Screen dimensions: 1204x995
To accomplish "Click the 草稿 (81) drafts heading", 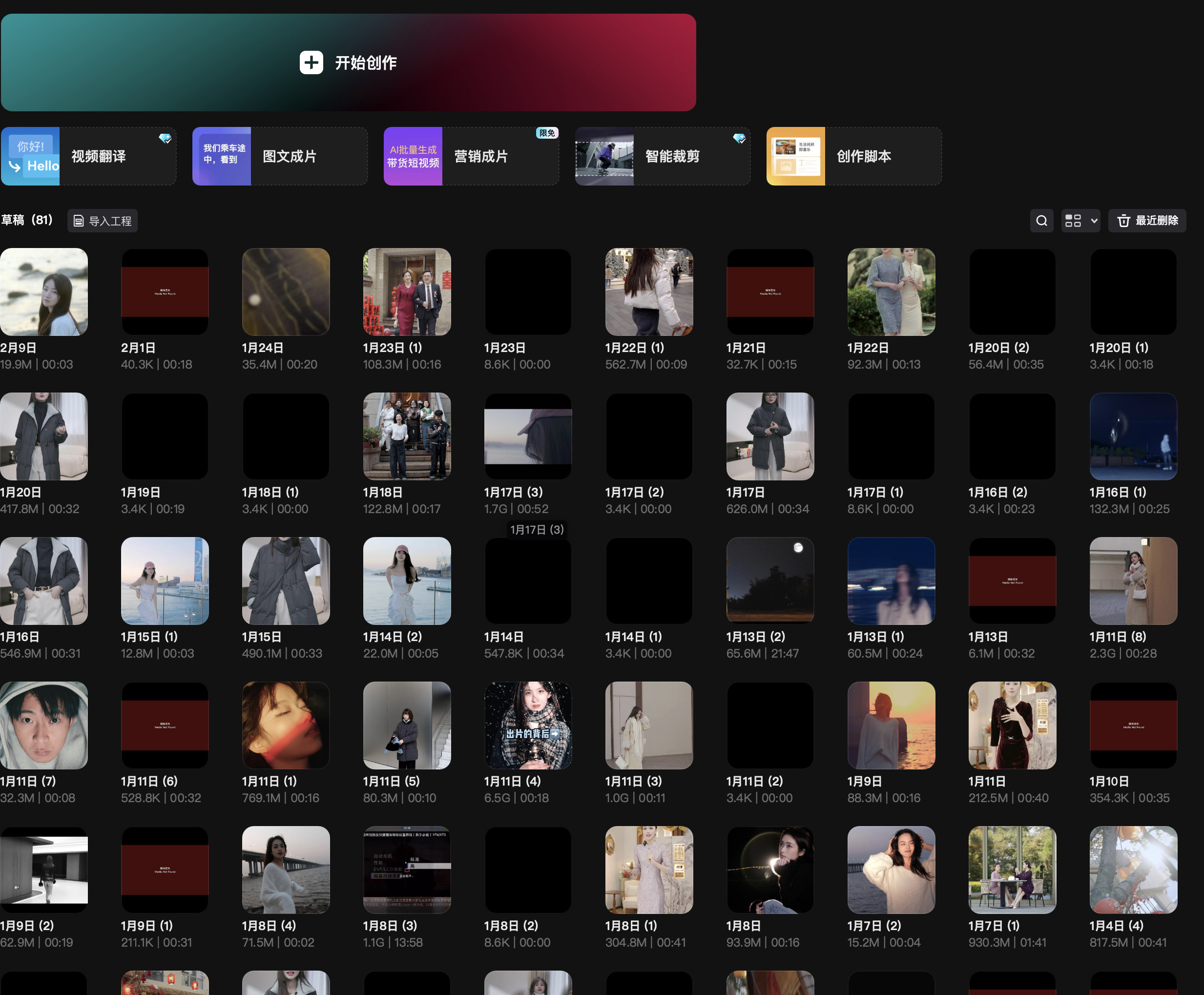I will pyautogui.click(x=27, y=220).
